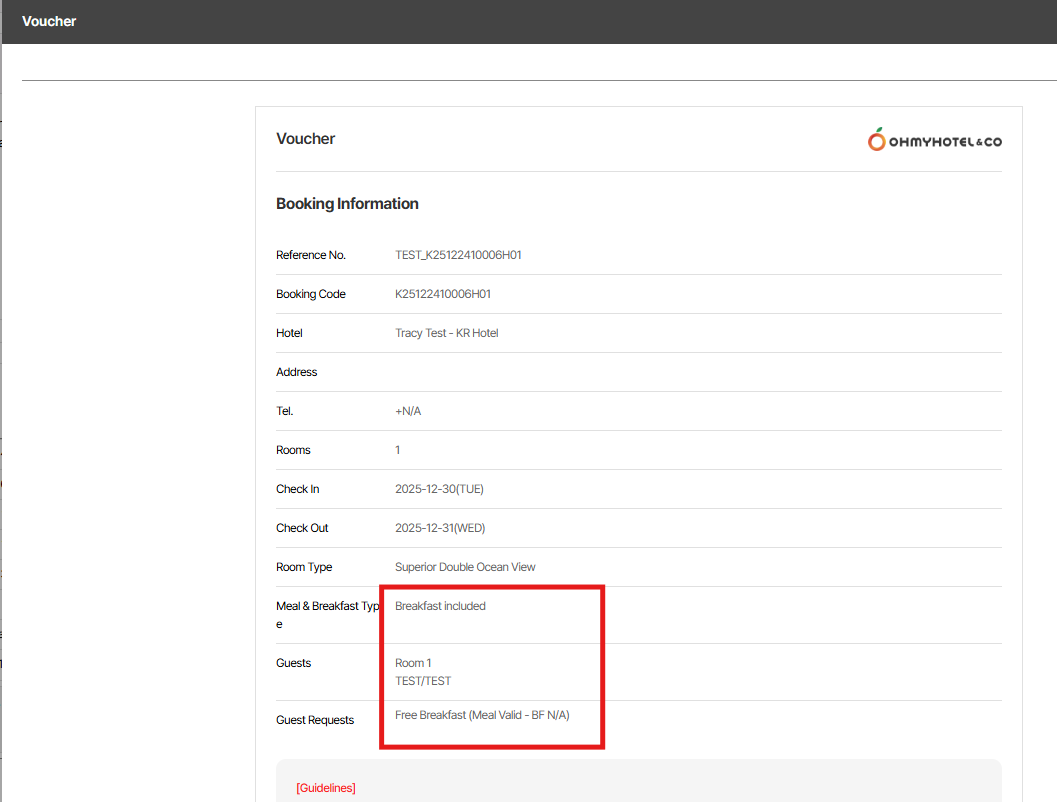The image size is (1057, 802).
Task: Click the Booking Information heading
Action: [x=347, y=204]
